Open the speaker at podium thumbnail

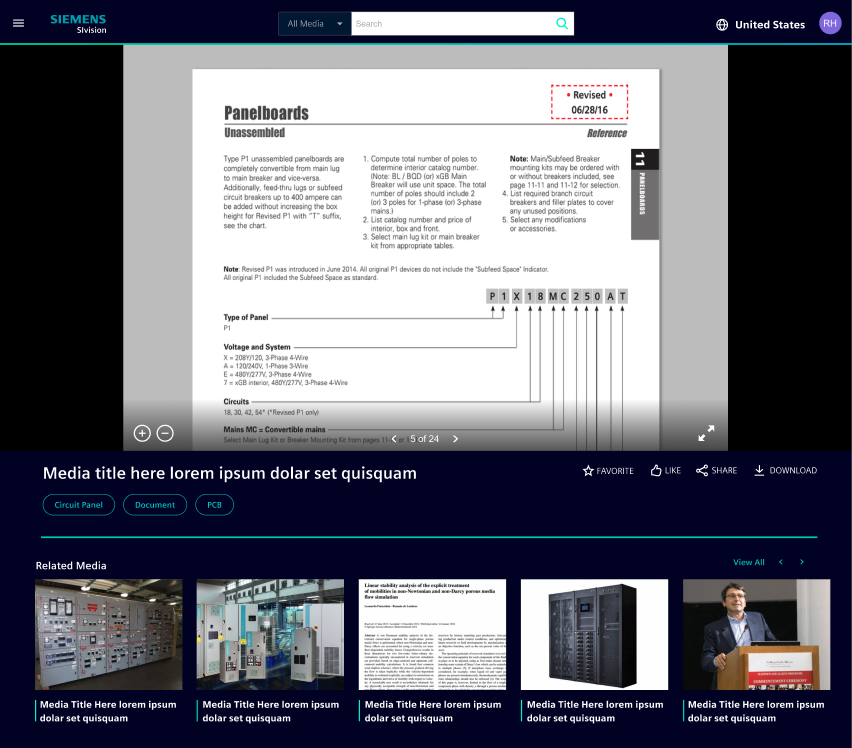tap(756, 634)
